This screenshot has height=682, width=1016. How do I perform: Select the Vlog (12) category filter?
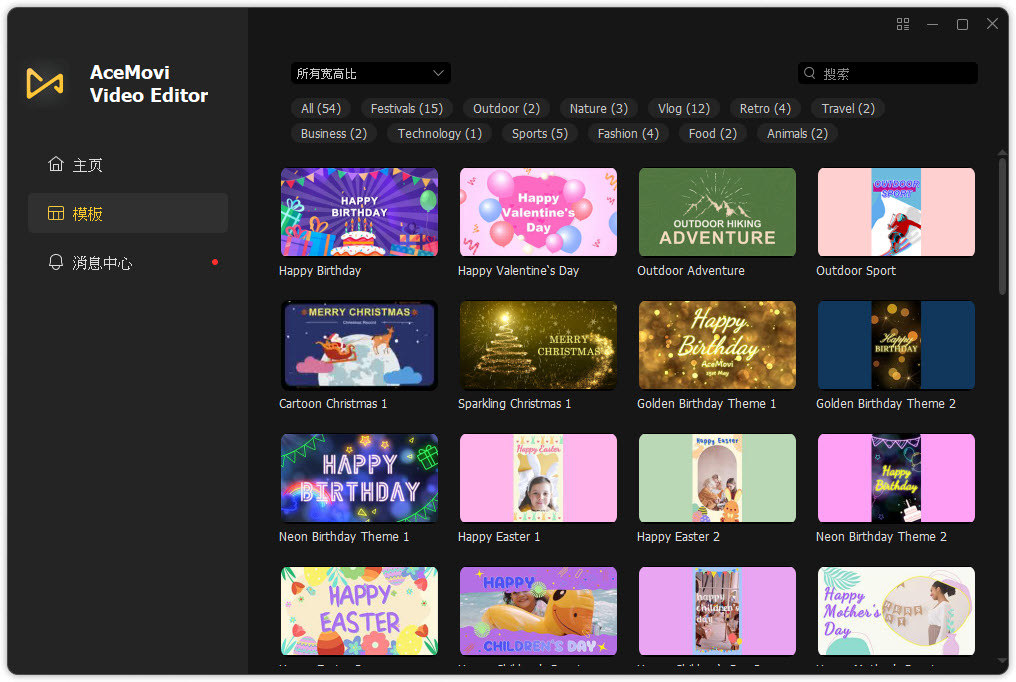coord(684,108)
